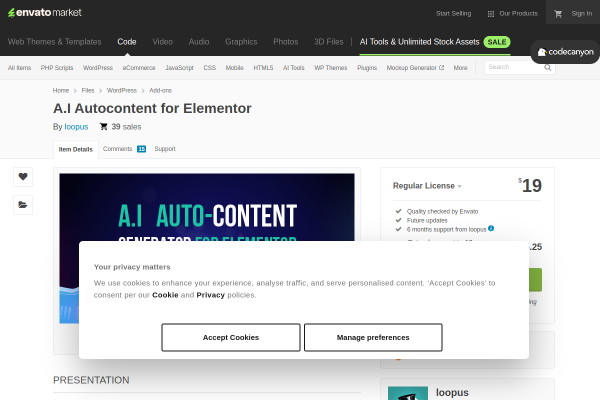Select the Code category menu
Image resolution: width=600 pixels, height=400 pixels.
pos(127,42)
